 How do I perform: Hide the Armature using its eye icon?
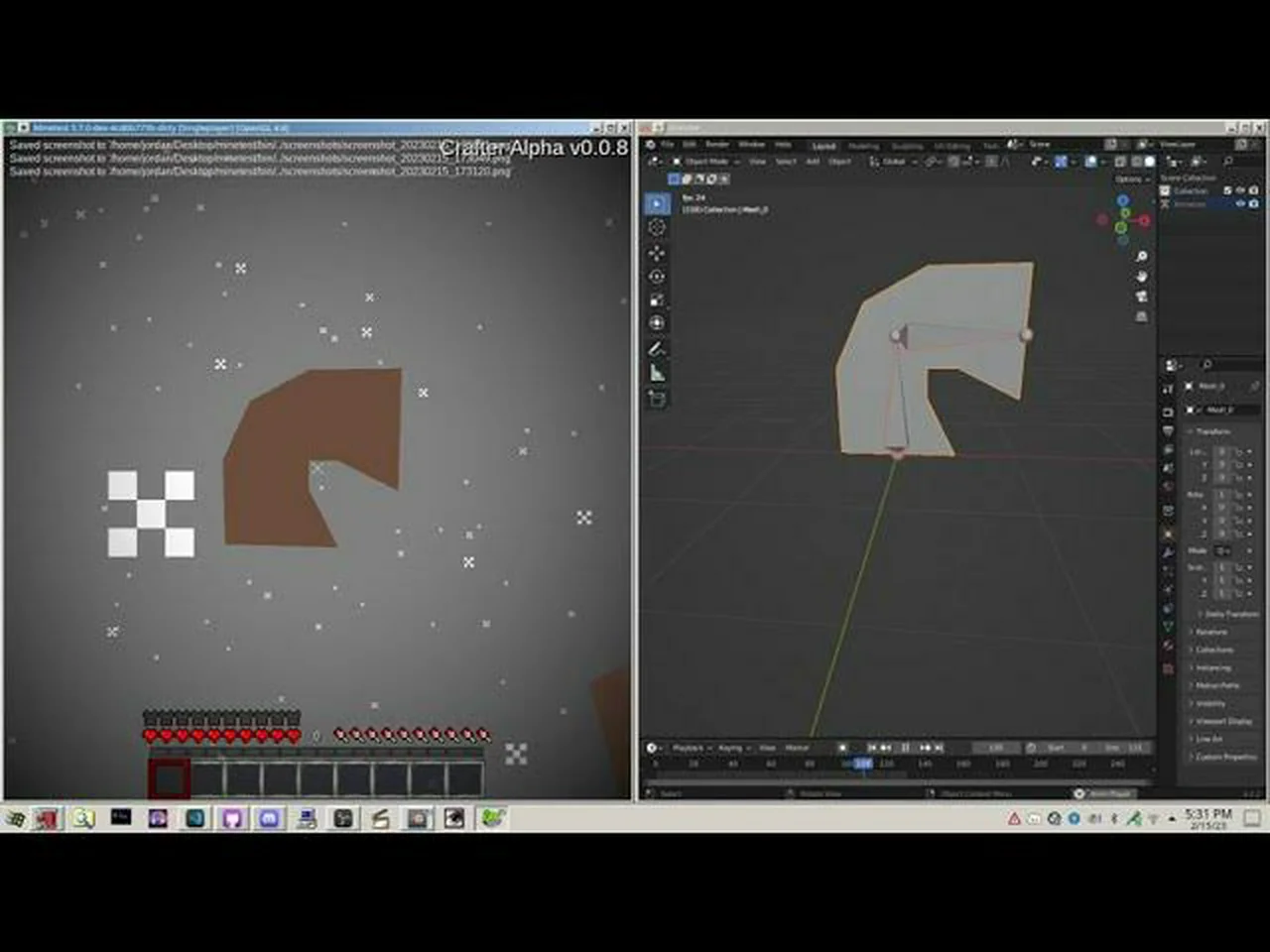(x=1240, y=203)
